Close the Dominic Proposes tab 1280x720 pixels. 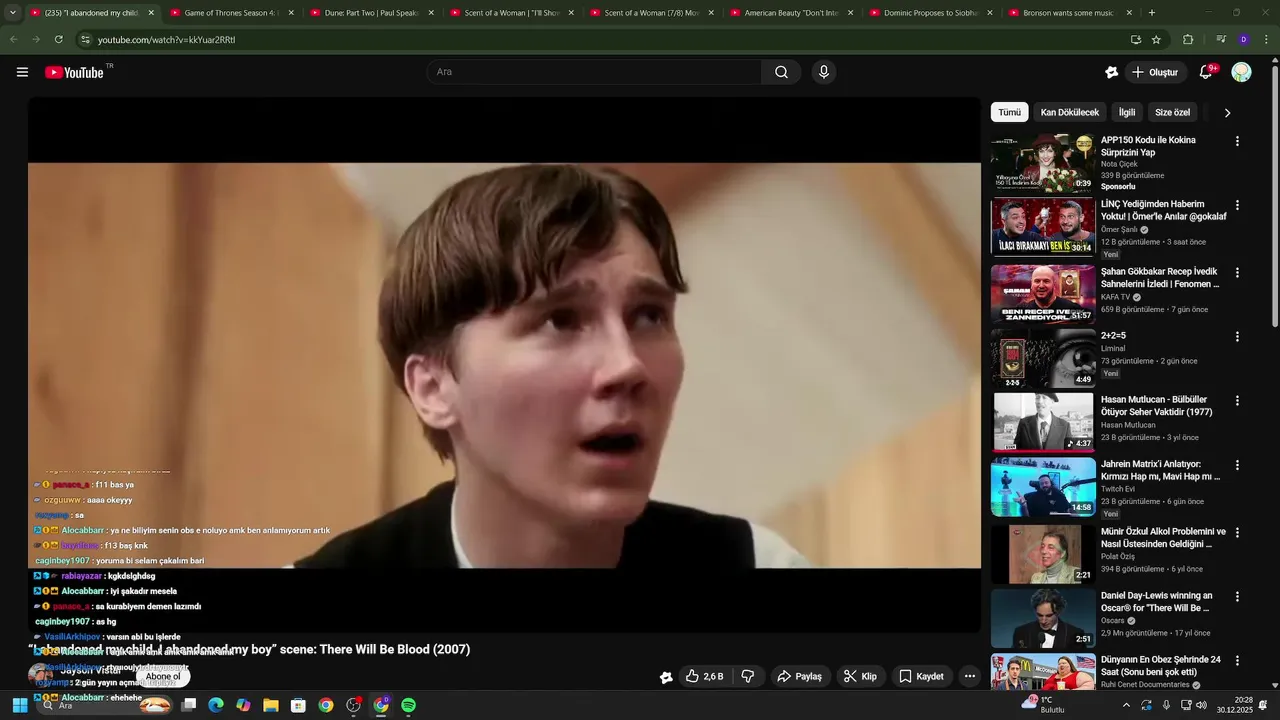[x=989, y=13]
